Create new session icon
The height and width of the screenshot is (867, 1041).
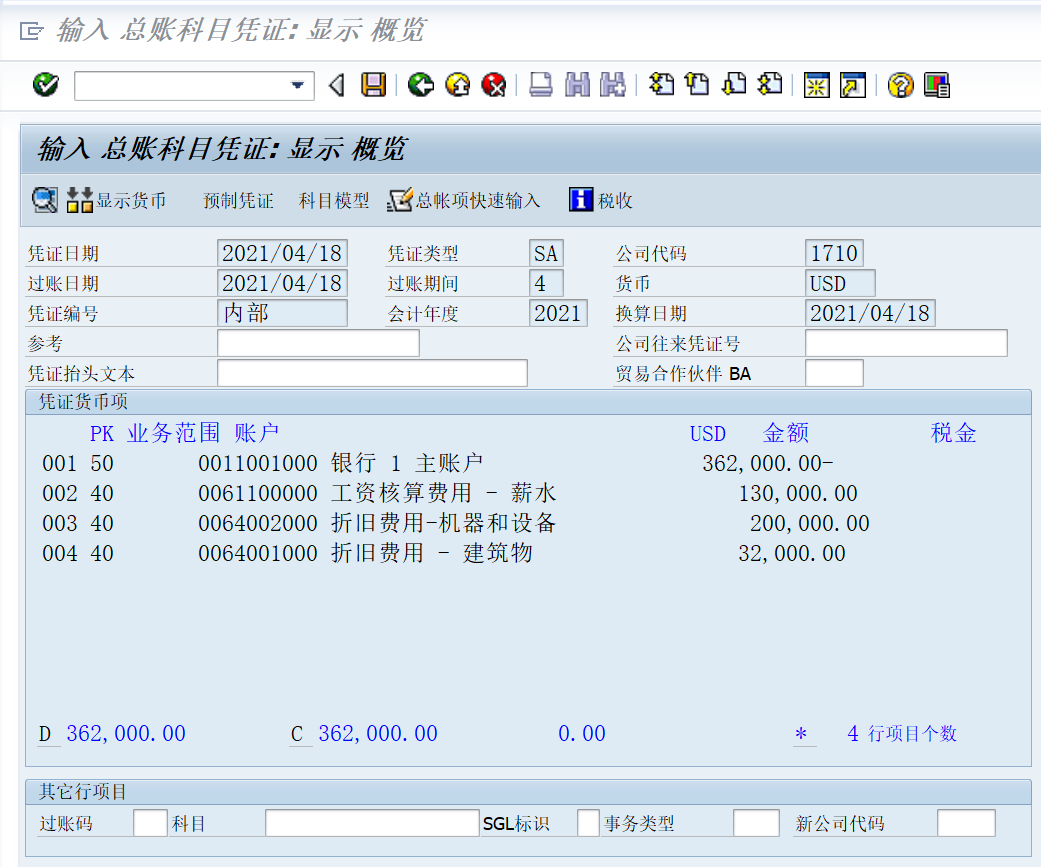pyautogui.click(x=817, y=85)
